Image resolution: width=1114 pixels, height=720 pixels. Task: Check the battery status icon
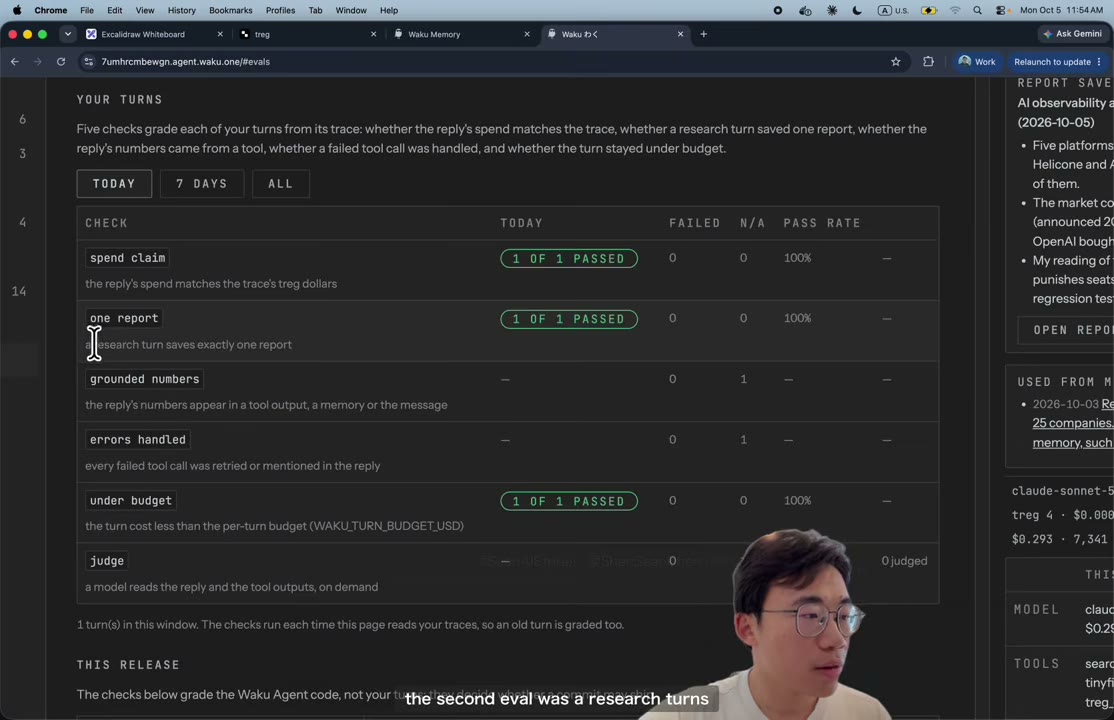[x=929, y=11]
